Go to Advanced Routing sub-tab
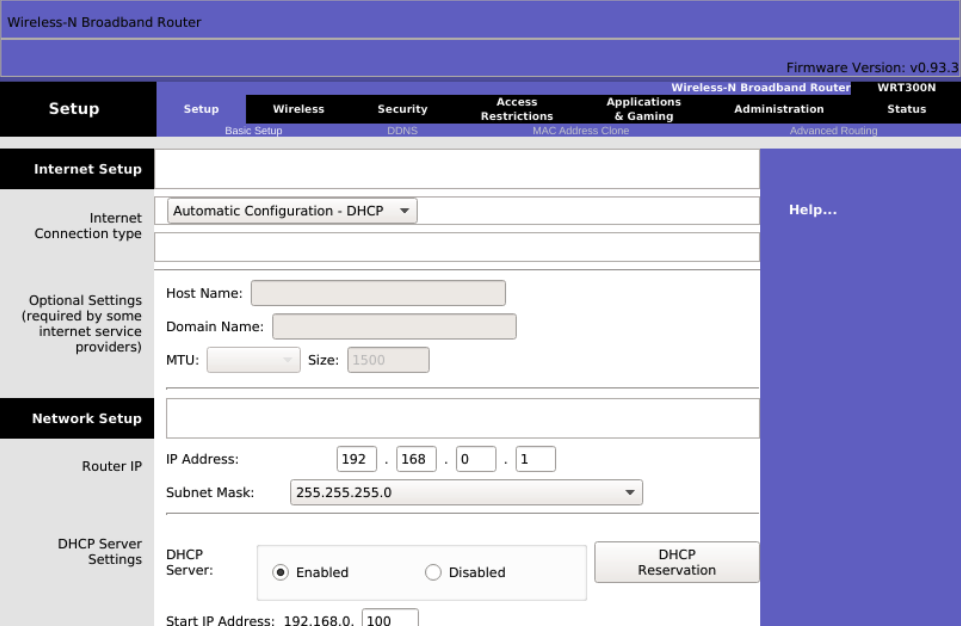The image size is (961, 626). click(x=834, y=131)
